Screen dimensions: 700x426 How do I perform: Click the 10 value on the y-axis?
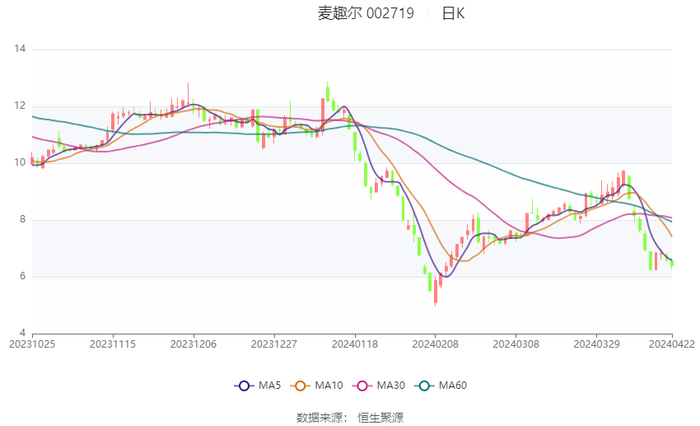click(x=20, y=162)
